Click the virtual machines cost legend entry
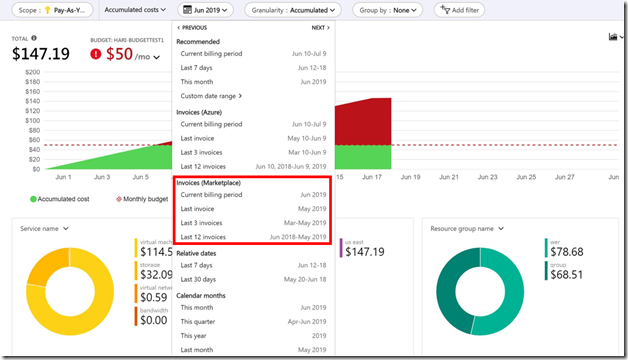Image resolution: width=628 pixels, height=360 pixels. pos(154,248)
